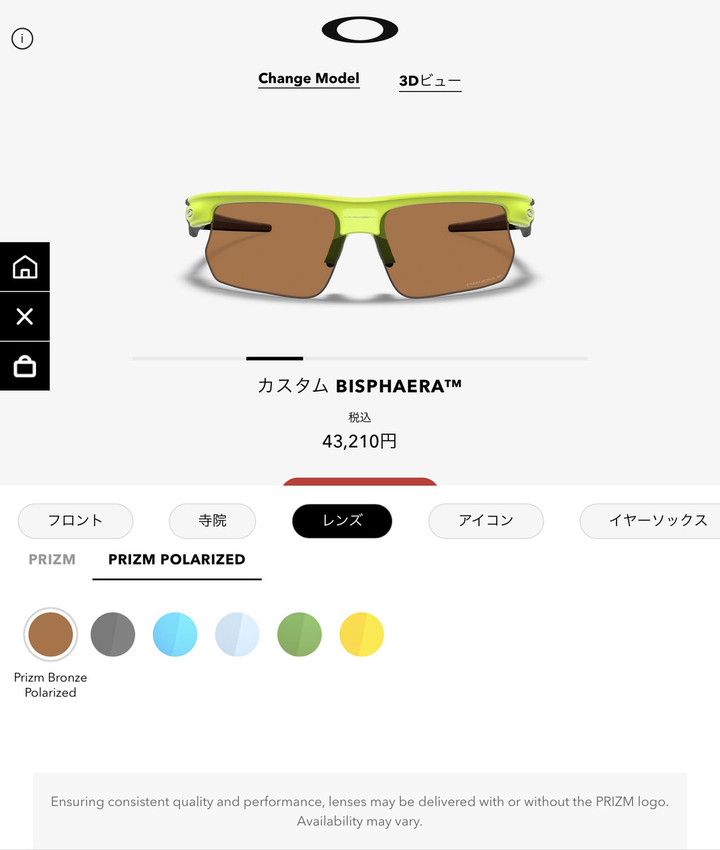Click the info icon at top left

[22, 38]
